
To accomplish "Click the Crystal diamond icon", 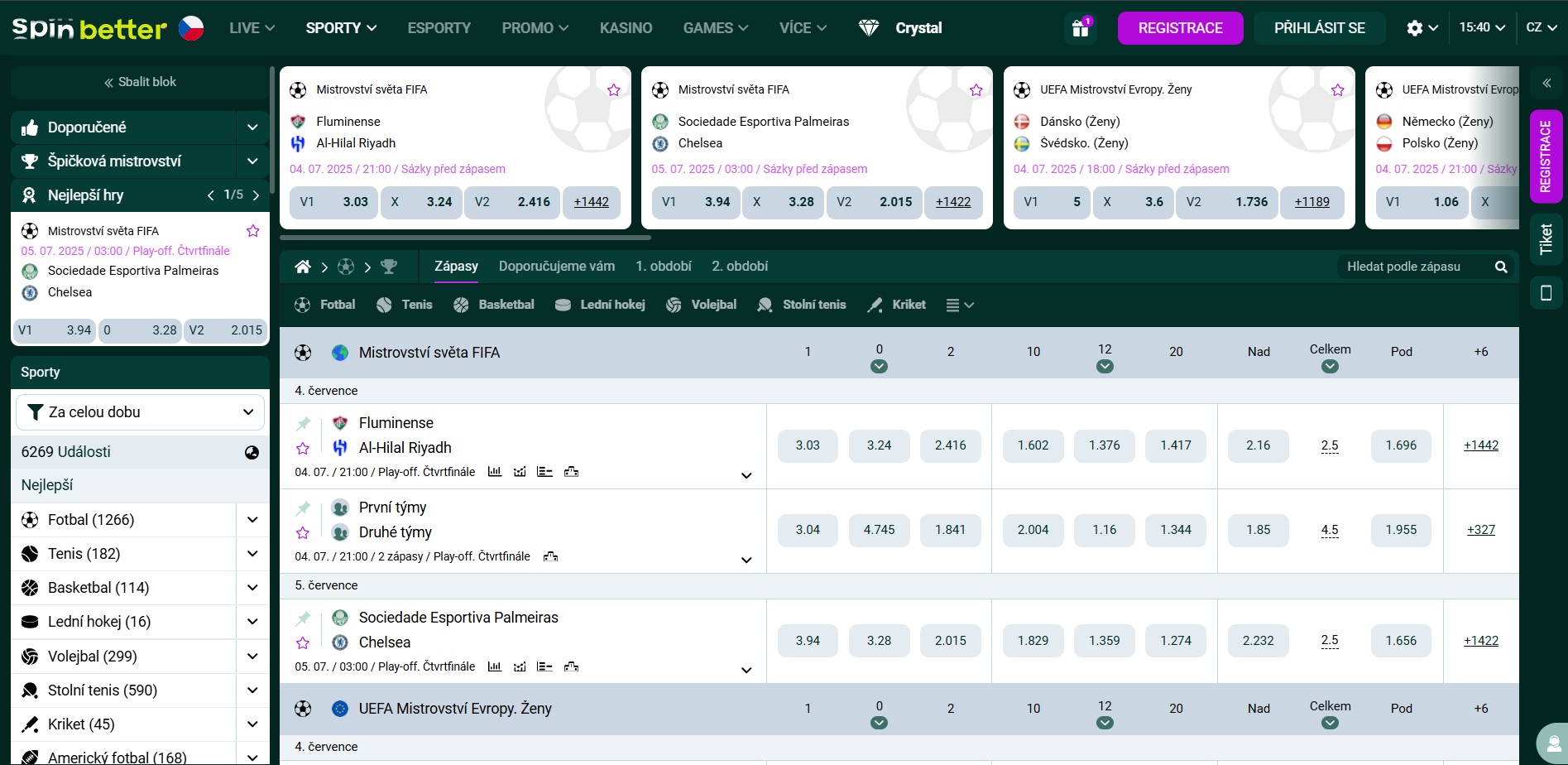I will pos(868,28).
